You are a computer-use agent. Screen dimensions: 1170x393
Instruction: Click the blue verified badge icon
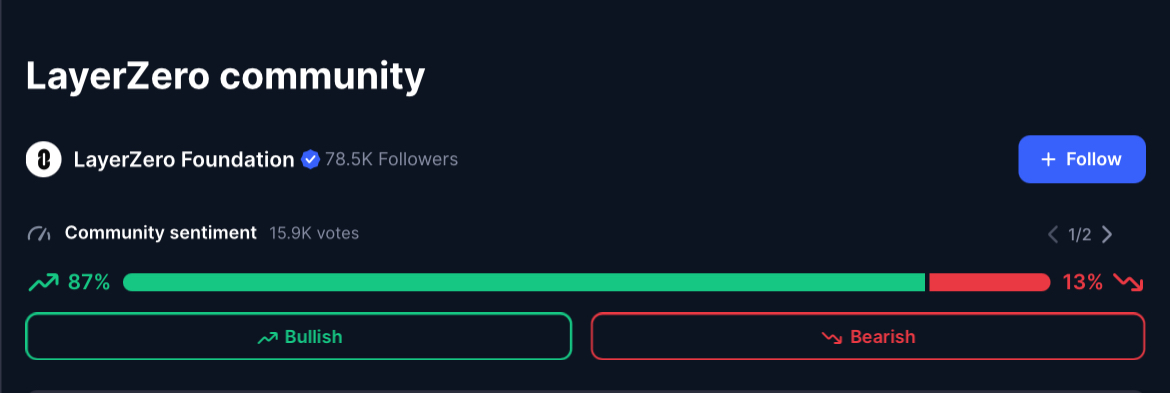coord(310,159)
